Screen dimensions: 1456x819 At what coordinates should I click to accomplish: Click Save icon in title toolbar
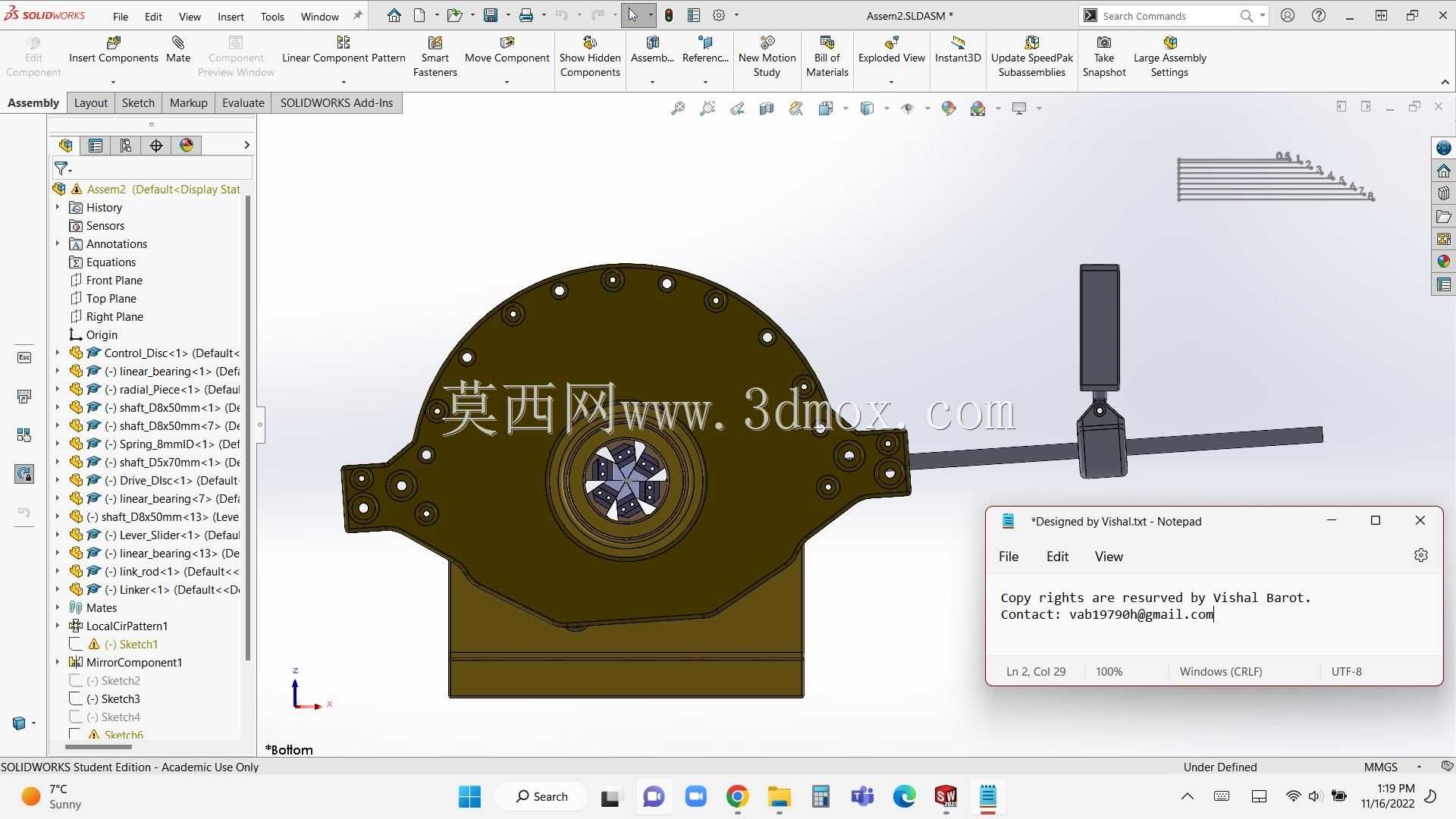coord(491,15)
